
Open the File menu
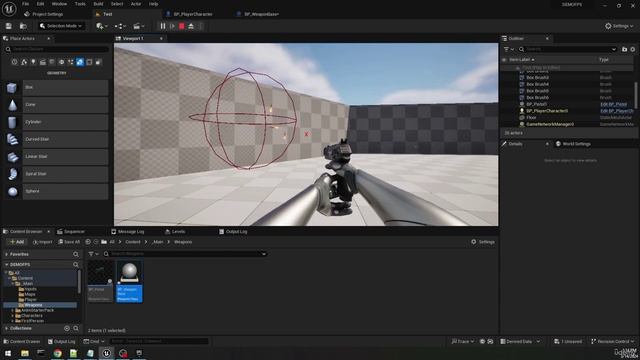(25, 4)
